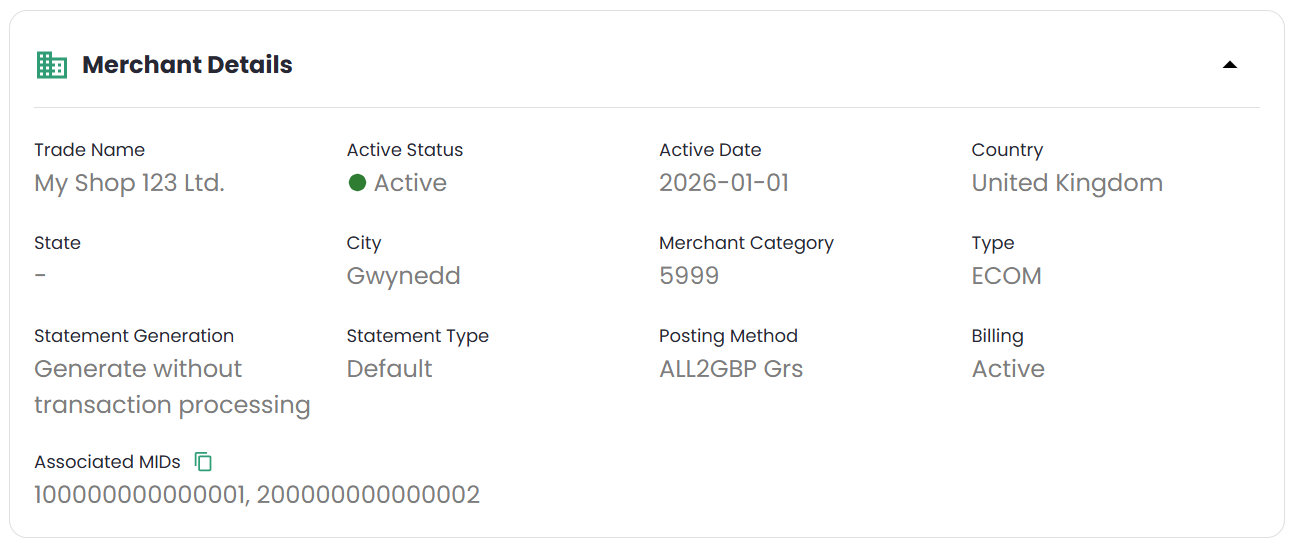The image size is (1294, 547).
Task: Click the Billing value Active
Action: click(x=1008, y=369)
